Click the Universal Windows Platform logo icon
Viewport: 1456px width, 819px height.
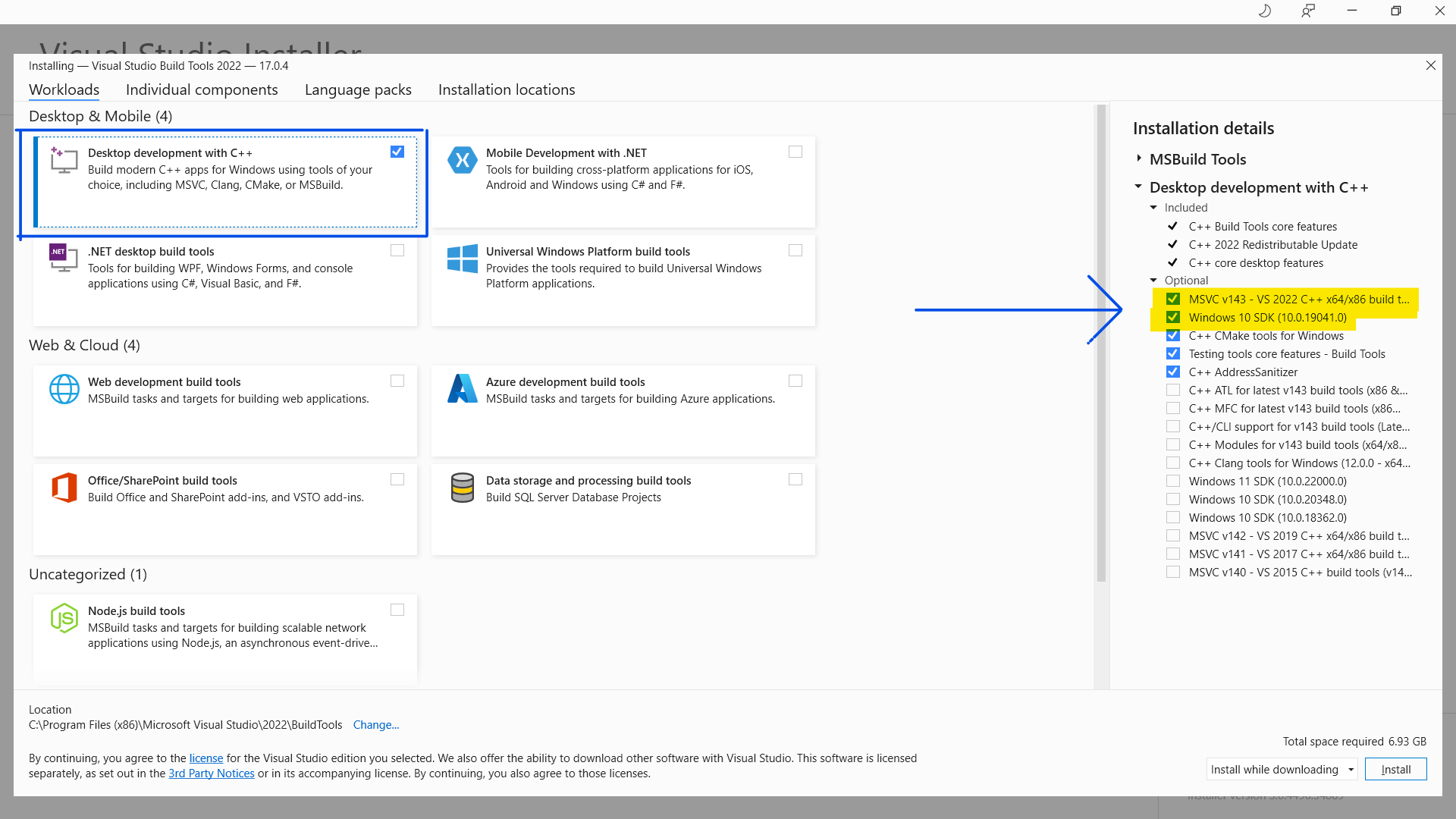coord(462,259)
